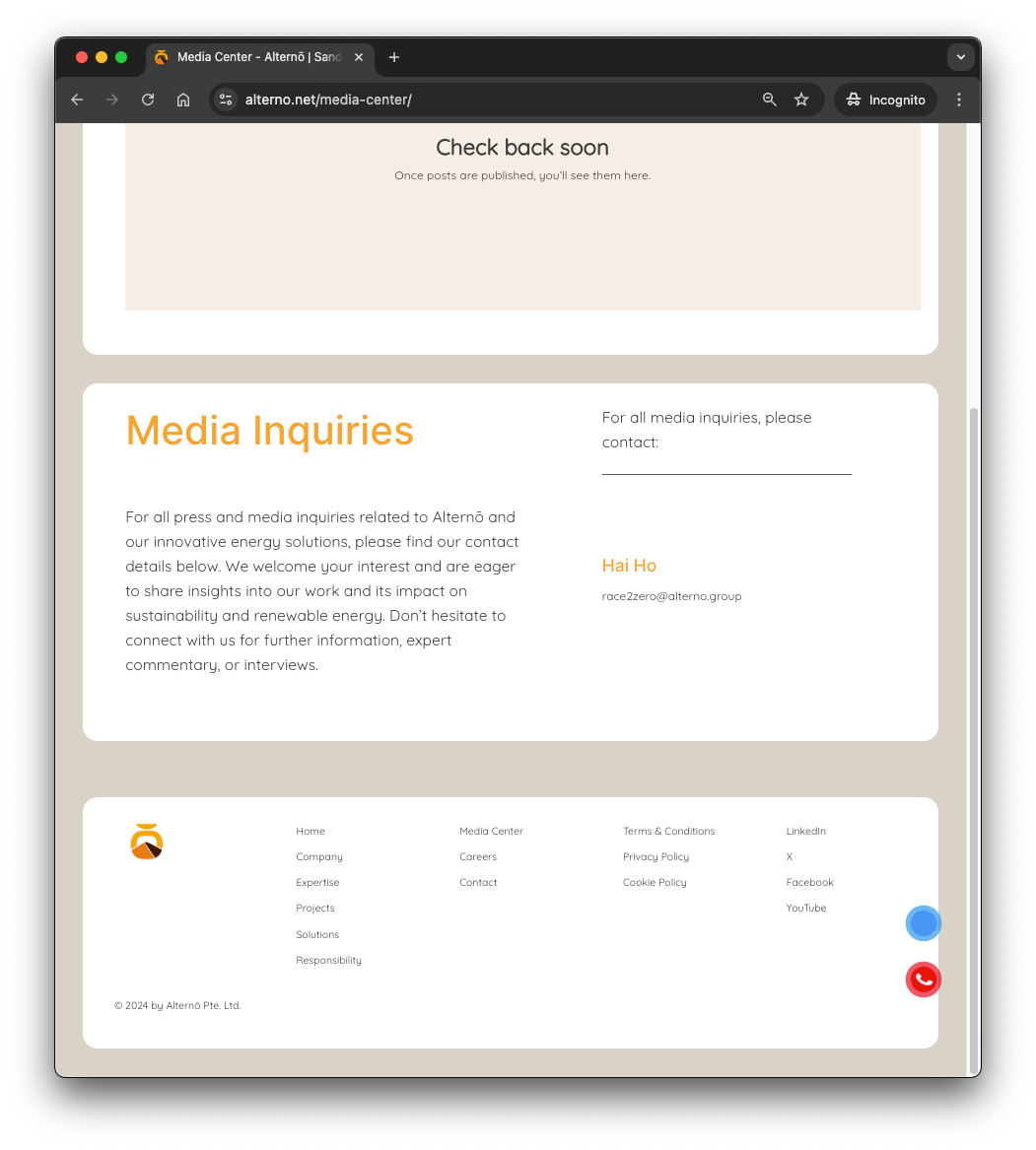Viewport: 1036px width, 1150px height.
Task: Click the Alternō logo in the footer
Action: click(147, 842)
